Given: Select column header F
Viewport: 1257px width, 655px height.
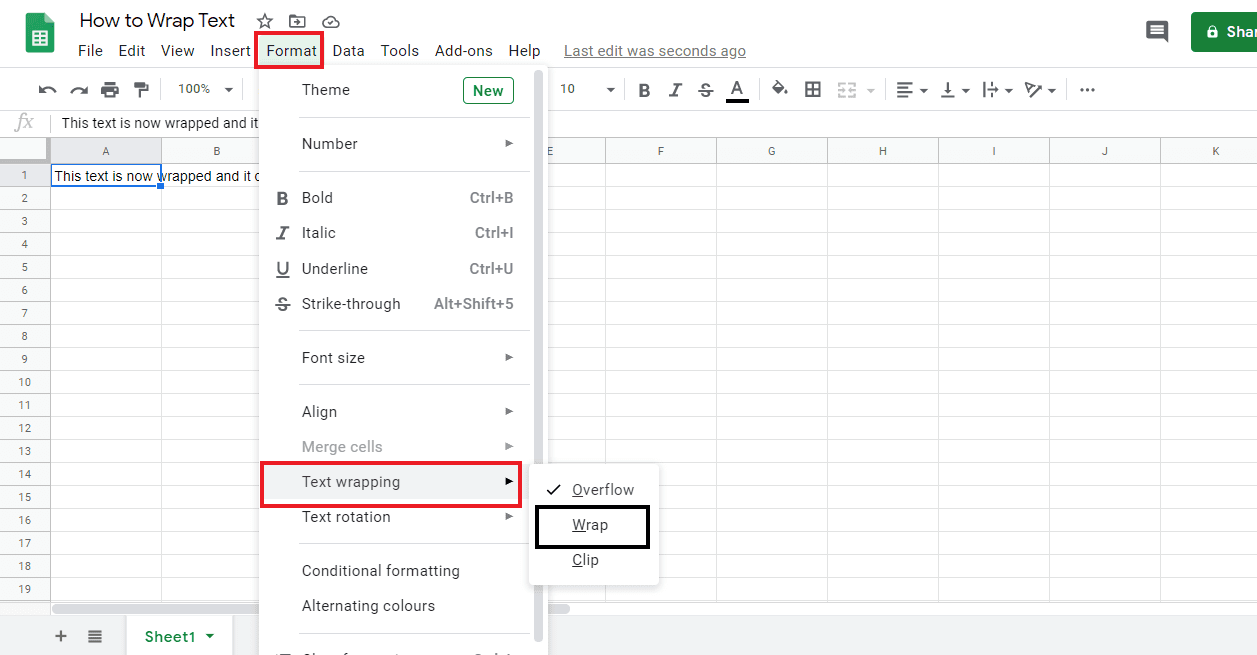Looking at the screenshot, I should [x=661, y=151].
